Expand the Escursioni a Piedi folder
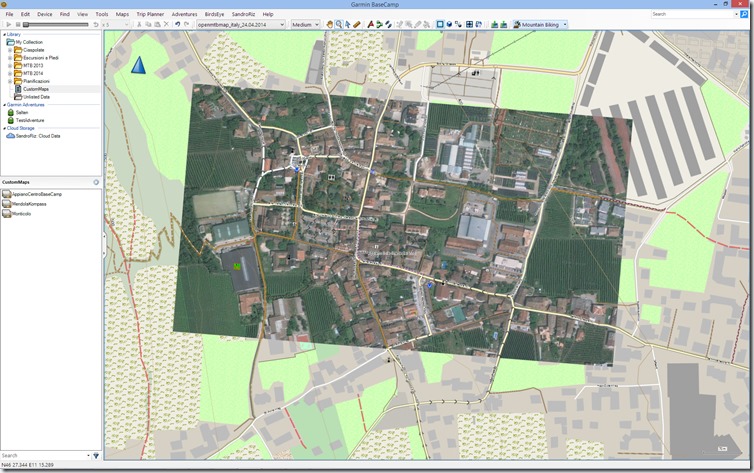 10,58
